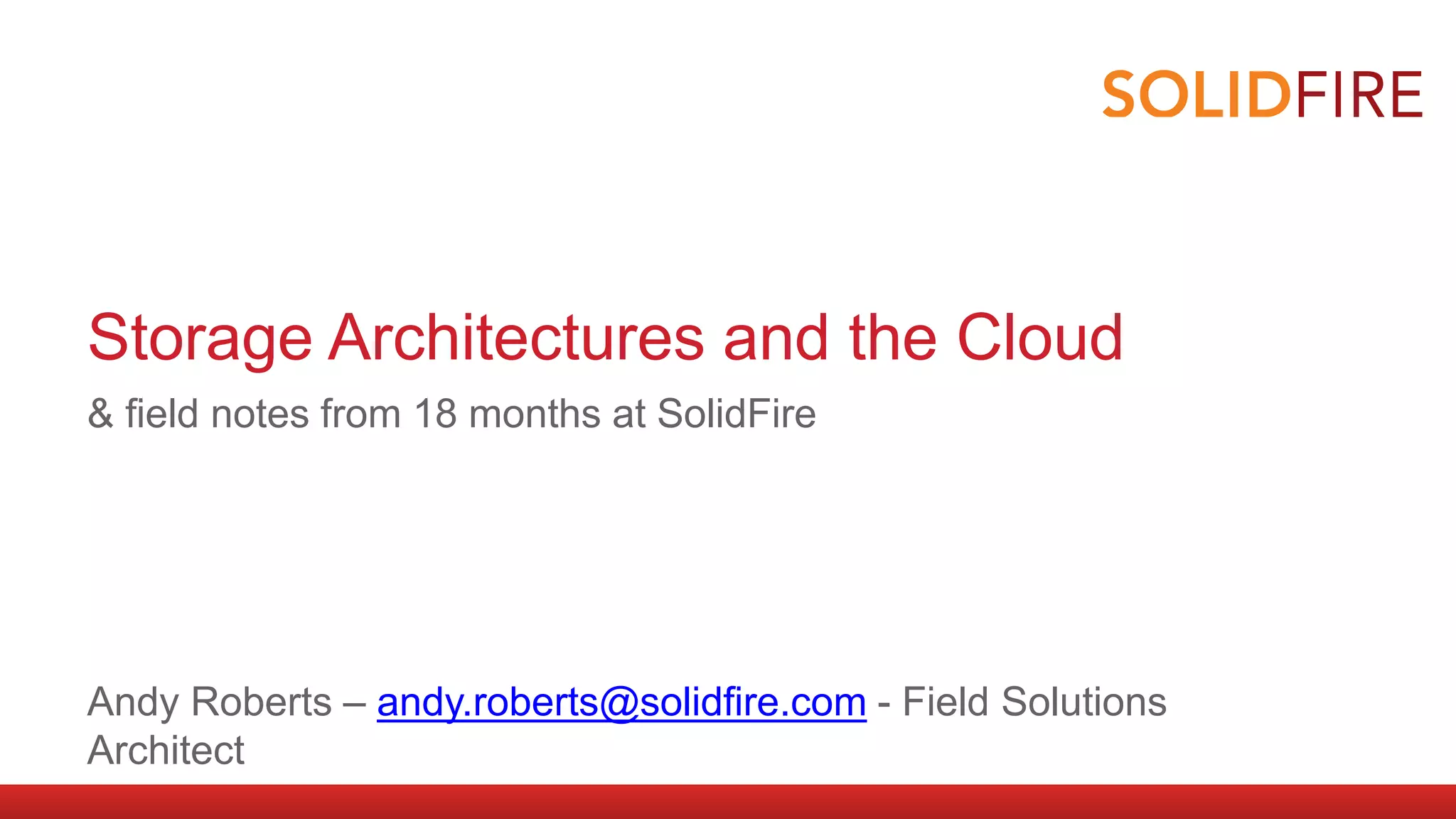Open the andy.roberts@solidfire.com email link
This screenshot has height=819, width=1456.
click(x=621, y=702)
